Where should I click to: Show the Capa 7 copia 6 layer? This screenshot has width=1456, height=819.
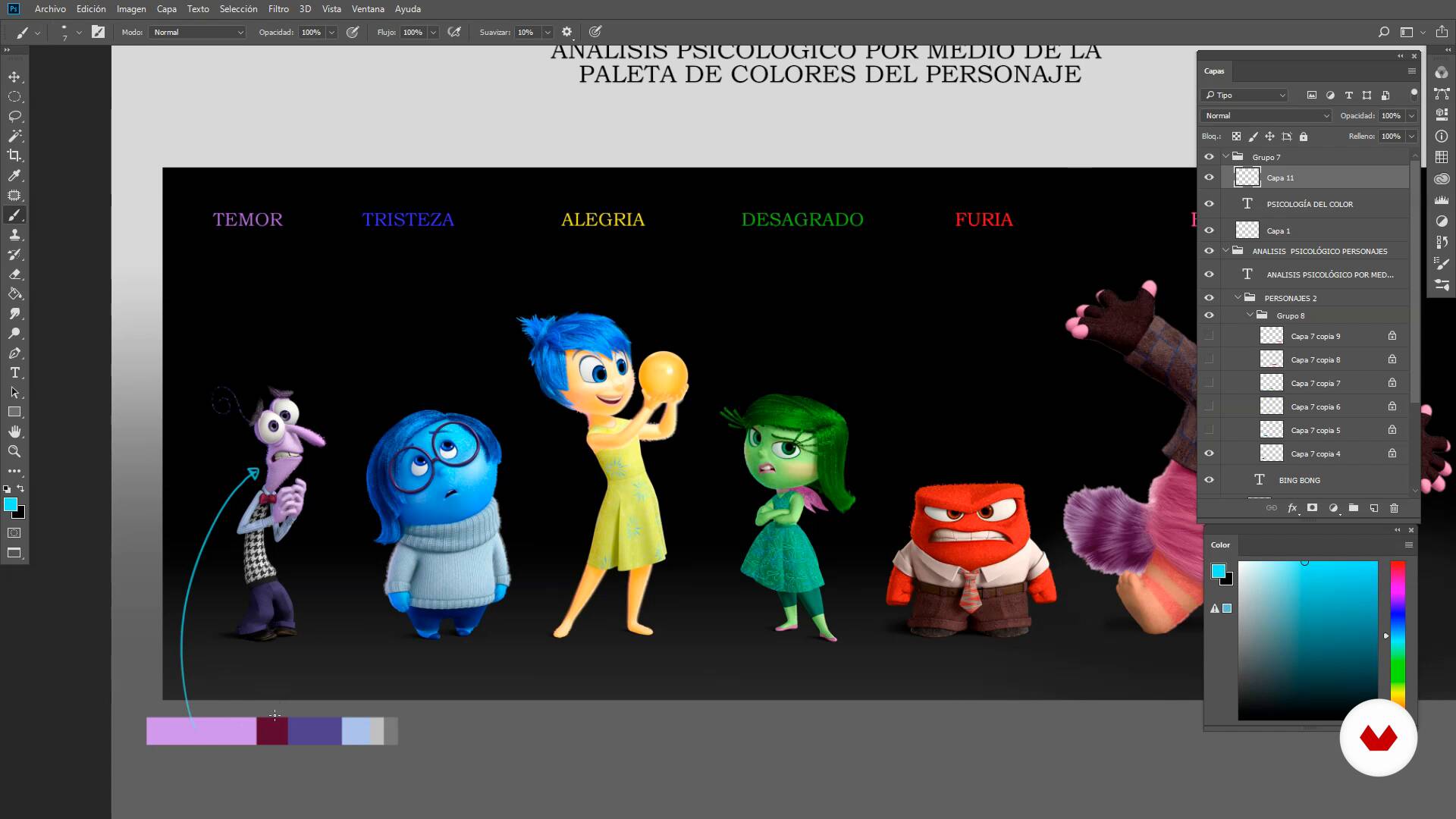[x=1209, y=406]
